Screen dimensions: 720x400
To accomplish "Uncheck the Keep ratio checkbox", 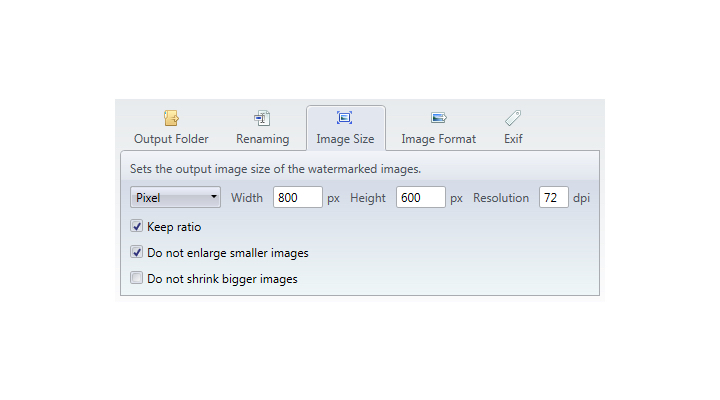I will tap(136, 226).
